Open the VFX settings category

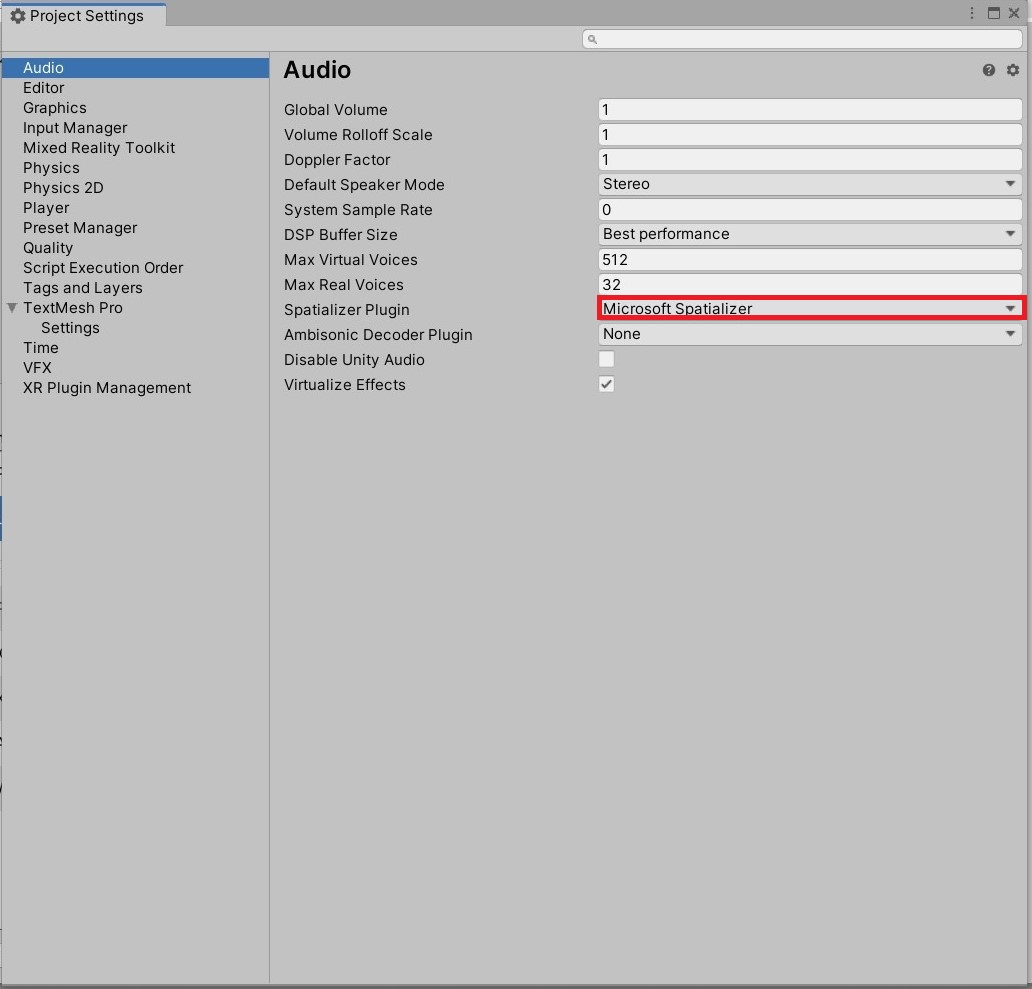click(x=135, y=368)
